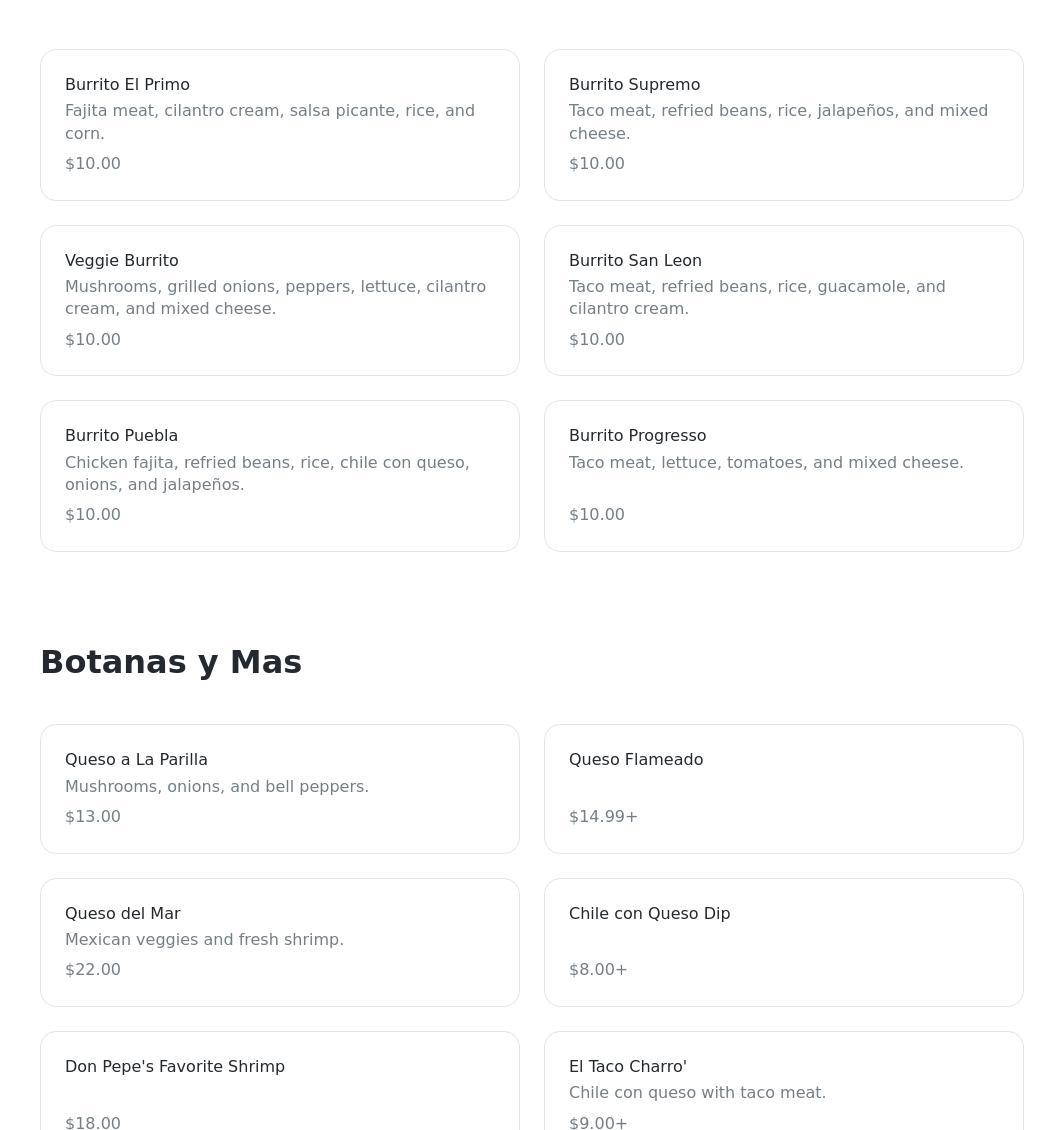Click the $22.00 Queso del Mar price
Viewport: 1044px width, 1130px height.
[93, 970]
